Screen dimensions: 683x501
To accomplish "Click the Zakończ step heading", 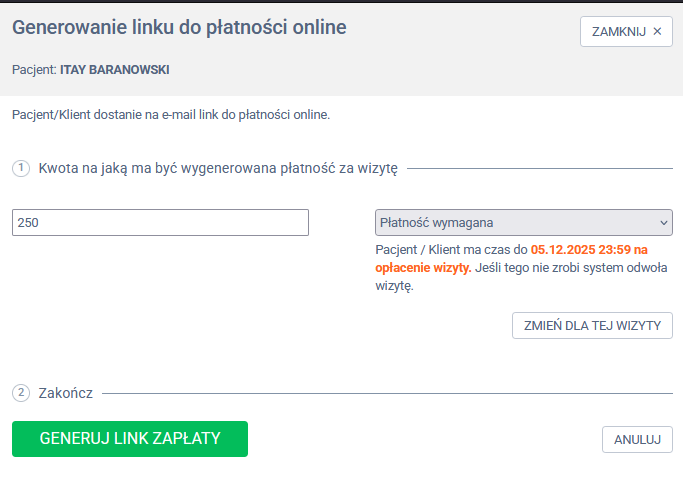I will click(66, 393).
